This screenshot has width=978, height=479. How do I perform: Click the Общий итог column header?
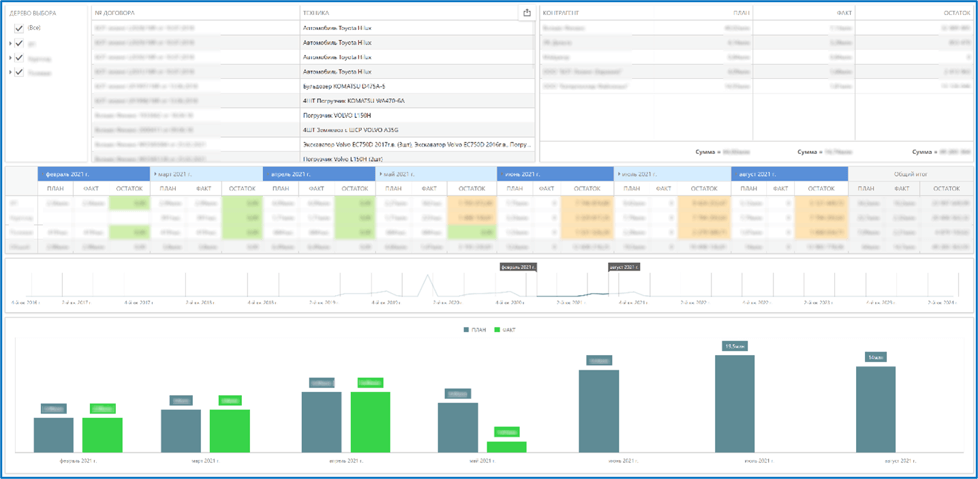click(x=909, y=174)
